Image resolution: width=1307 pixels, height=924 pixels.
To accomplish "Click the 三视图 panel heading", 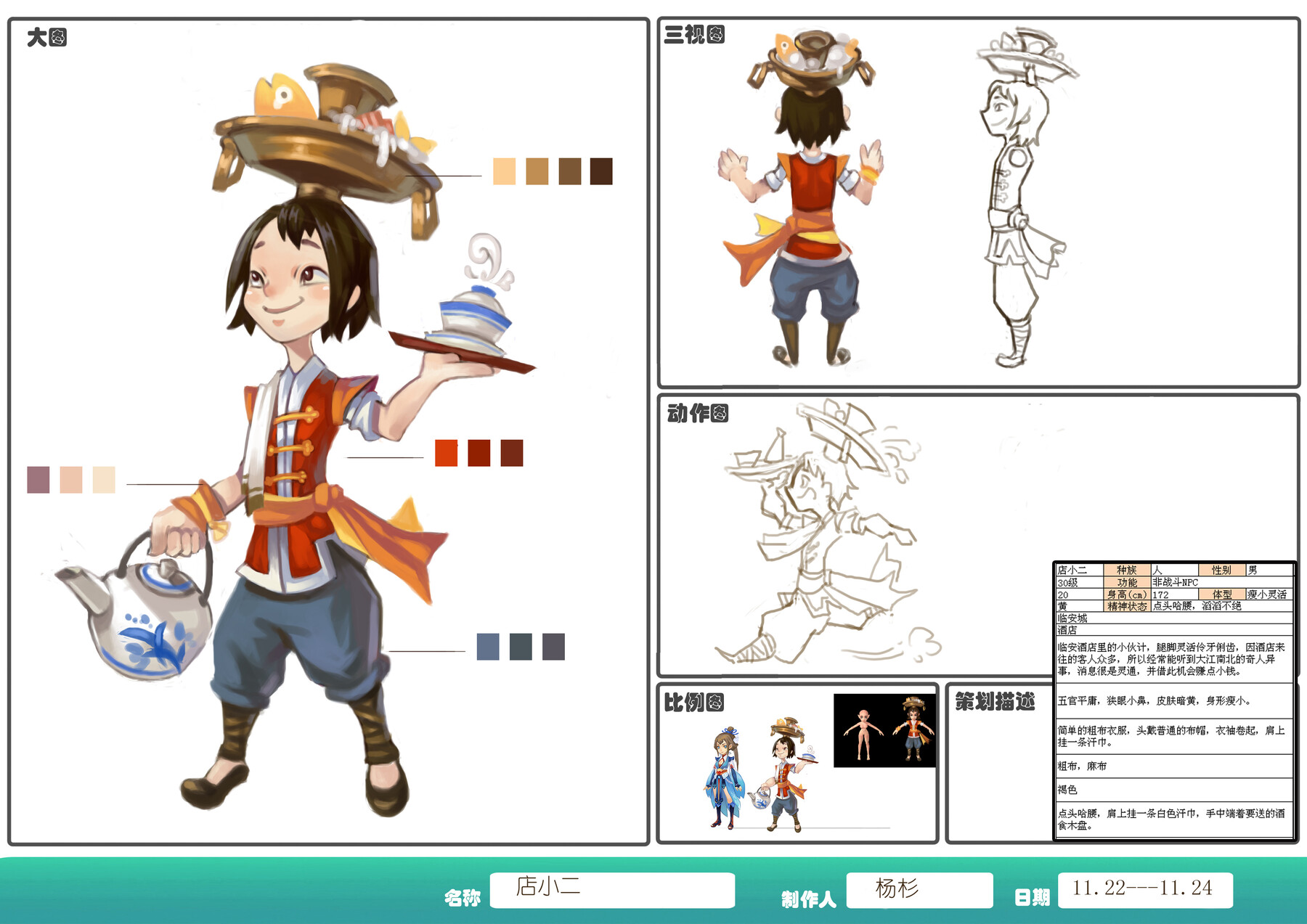I will coord(694,34).
